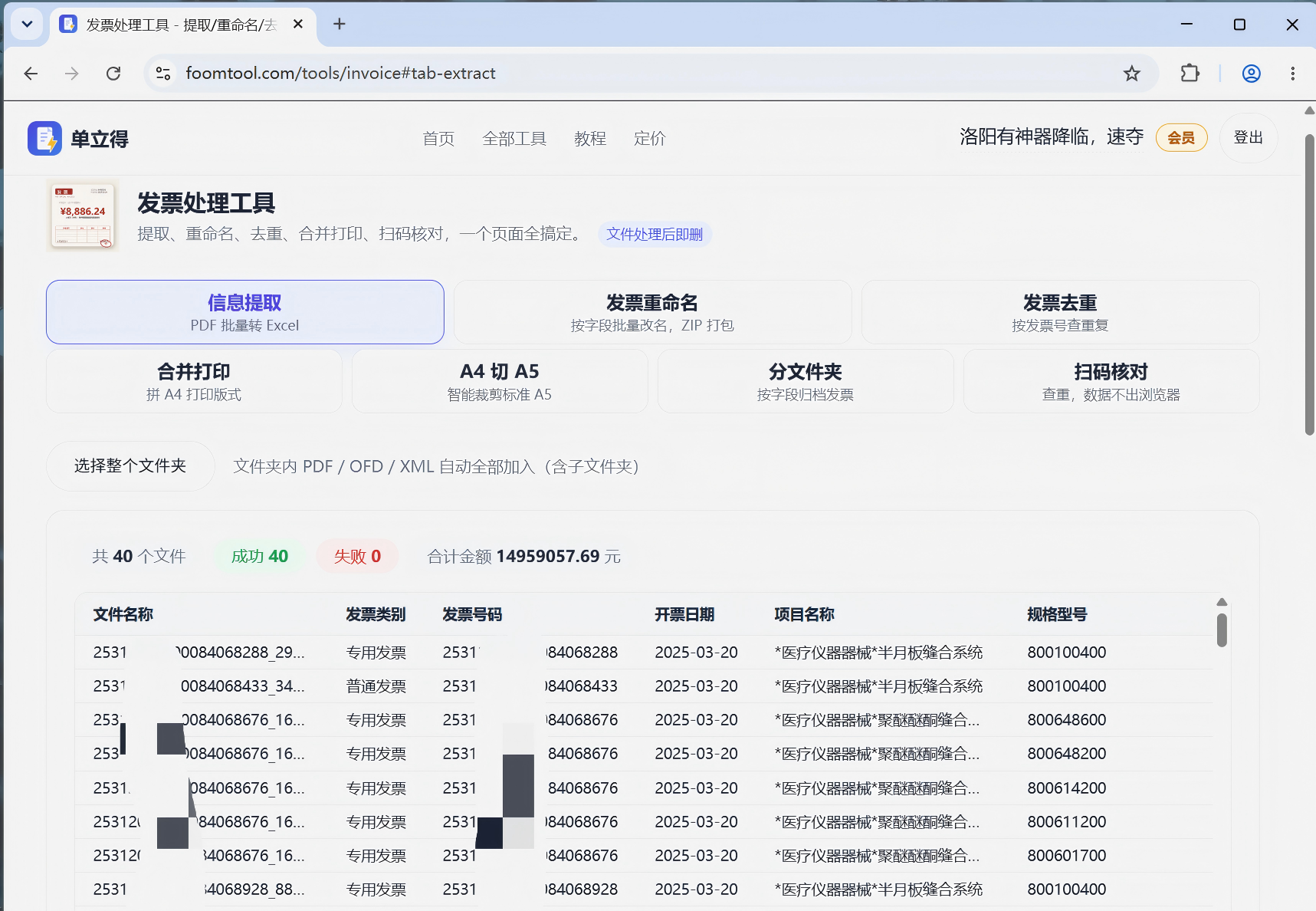Click the 登出 button
This screenshot has height=911, width=1316.
coord(1248,137)
